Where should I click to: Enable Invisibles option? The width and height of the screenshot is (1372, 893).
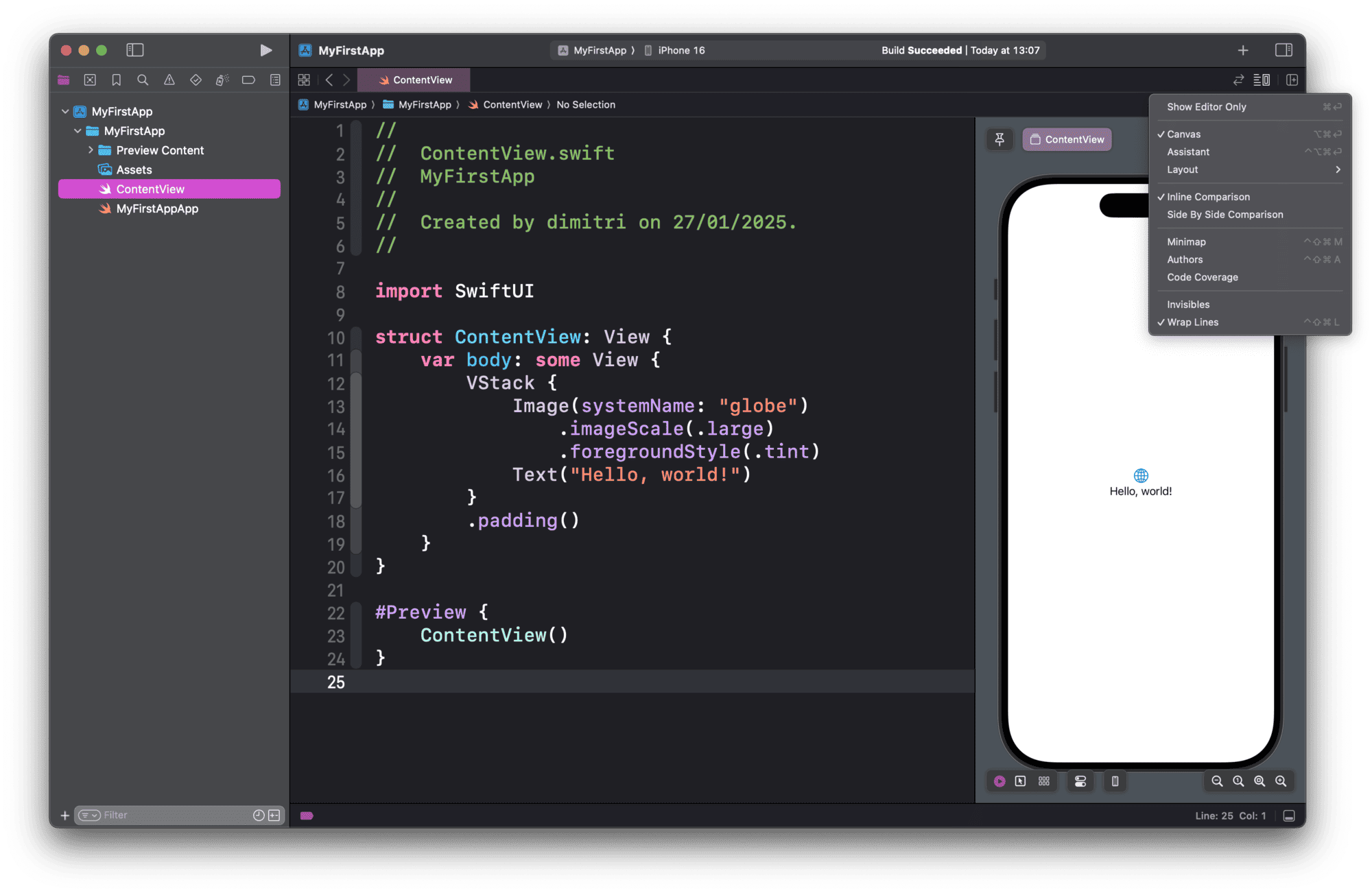pos(1250,305)
